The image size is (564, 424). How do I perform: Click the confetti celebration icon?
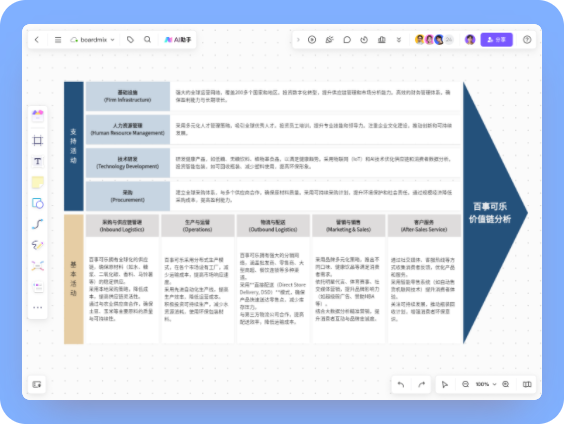[x=329, y=40]
